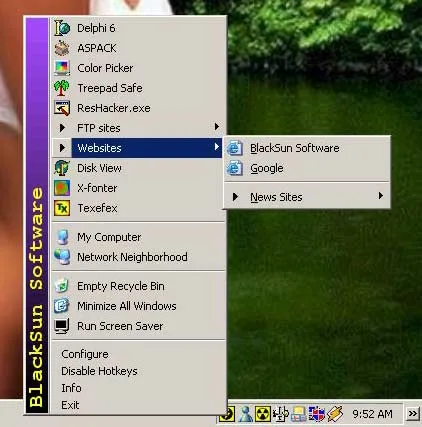The height and width of the screenshot is (427, 422).
Task: Click the radiation symbol tray icon
Action: pos(263,414)
